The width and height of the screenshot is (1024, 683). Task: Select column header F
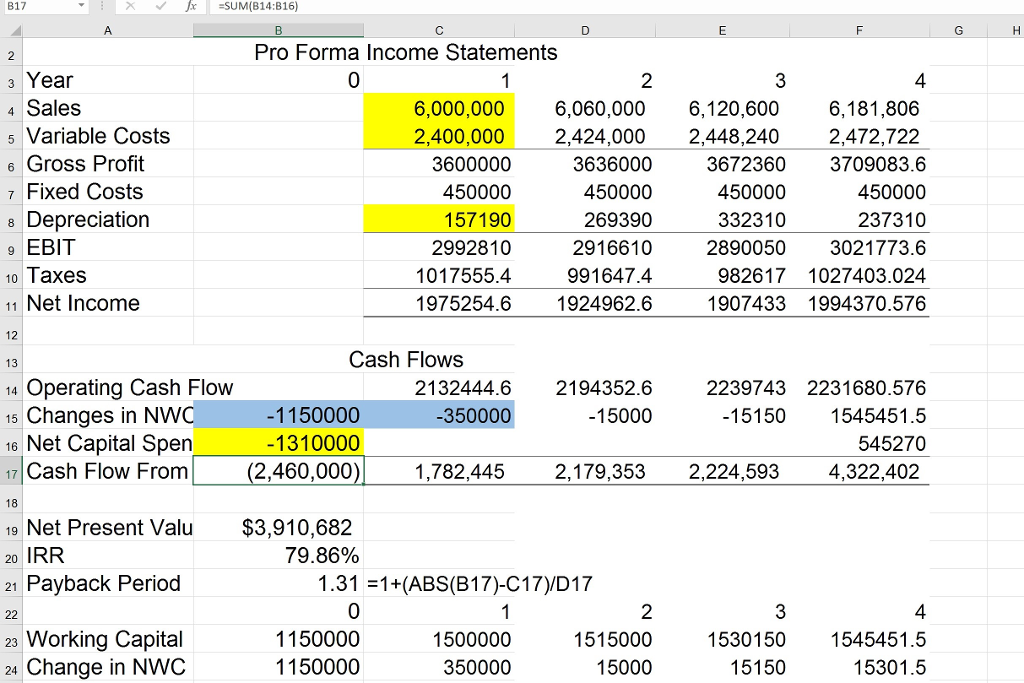tap(858, 30)
